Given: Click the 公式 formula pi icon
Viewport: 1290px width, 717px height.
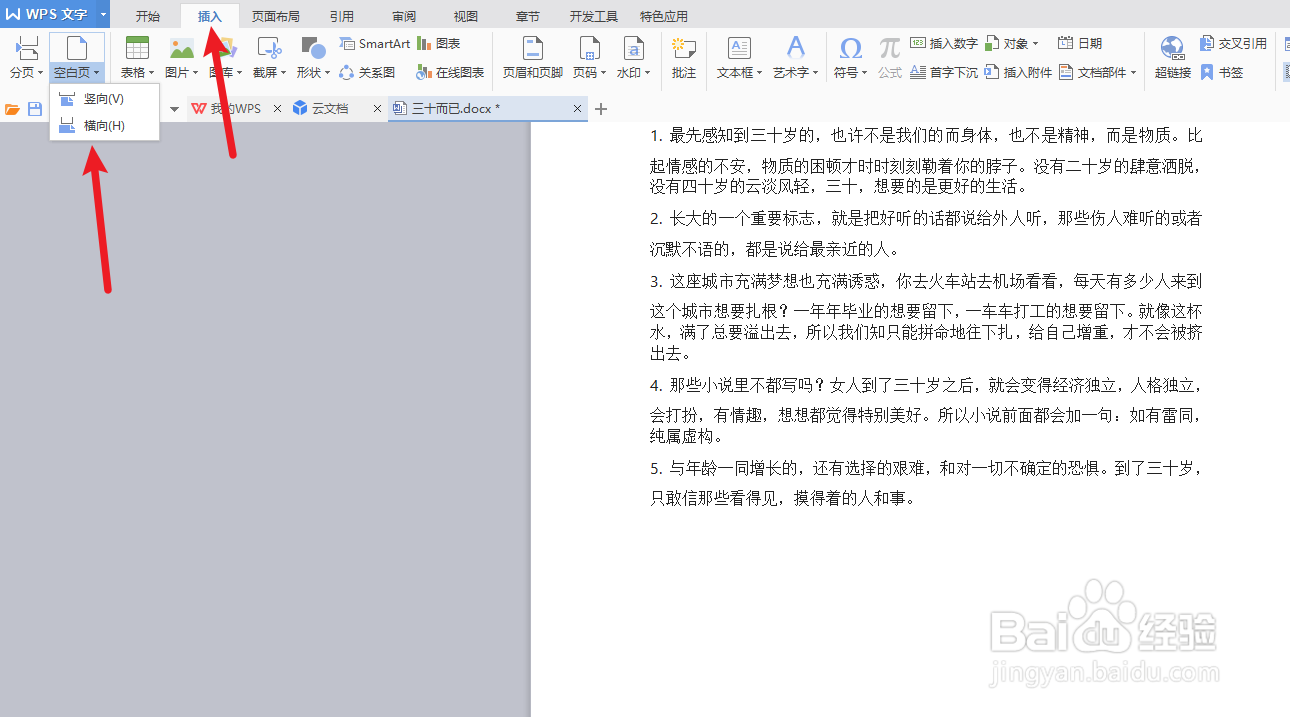Looking at the screenshot, I should pos(890,47).
